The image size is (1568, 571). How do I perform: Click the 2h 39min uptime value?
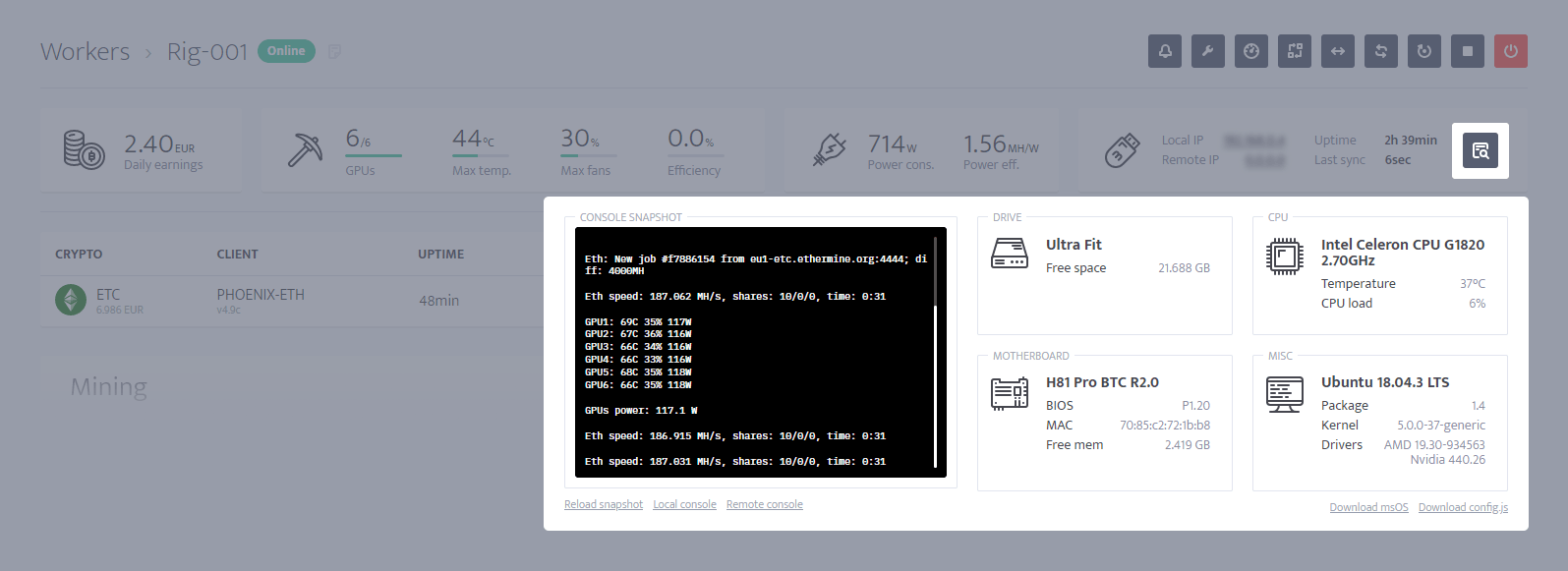pyautogui.click(x=1411, y=141)
